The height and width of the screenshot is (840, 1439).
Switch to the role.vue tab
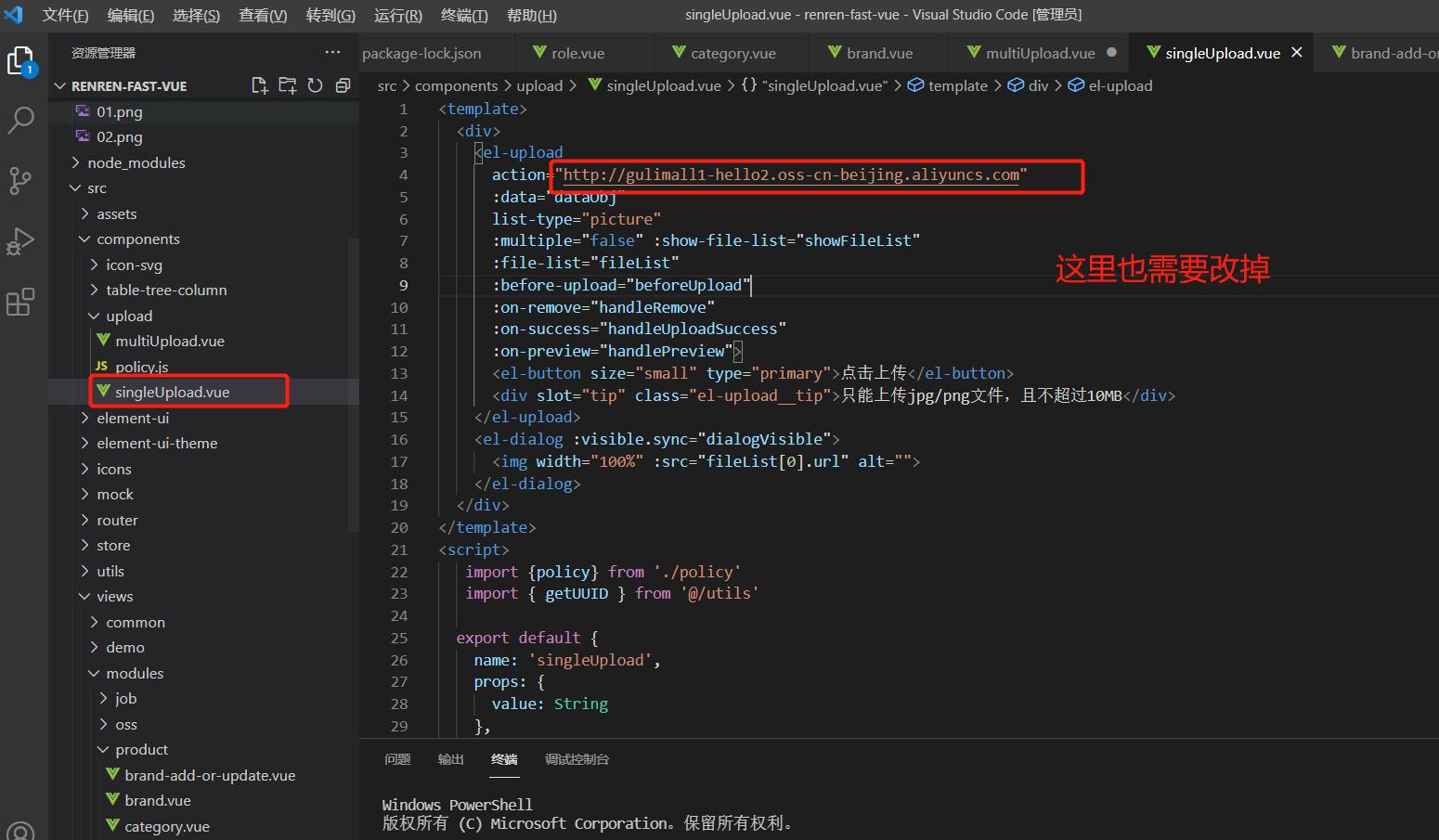pos(577,53)
